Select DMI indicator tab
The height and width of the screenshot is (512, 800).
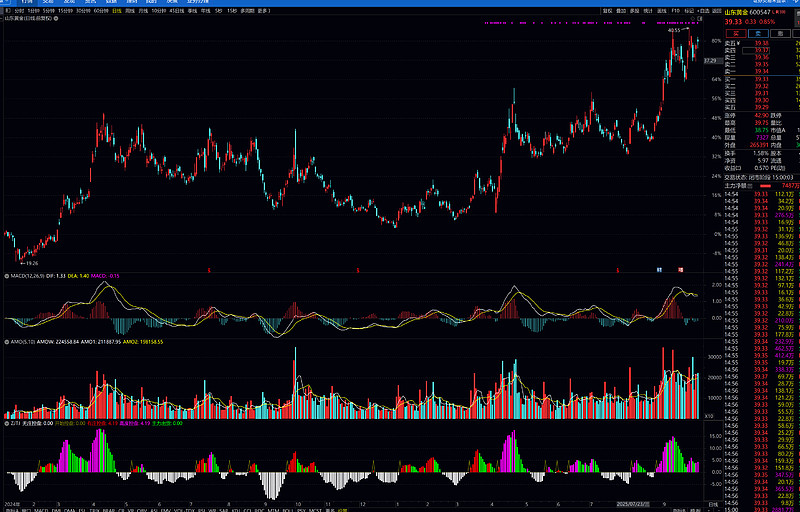[x=56, y=509]
